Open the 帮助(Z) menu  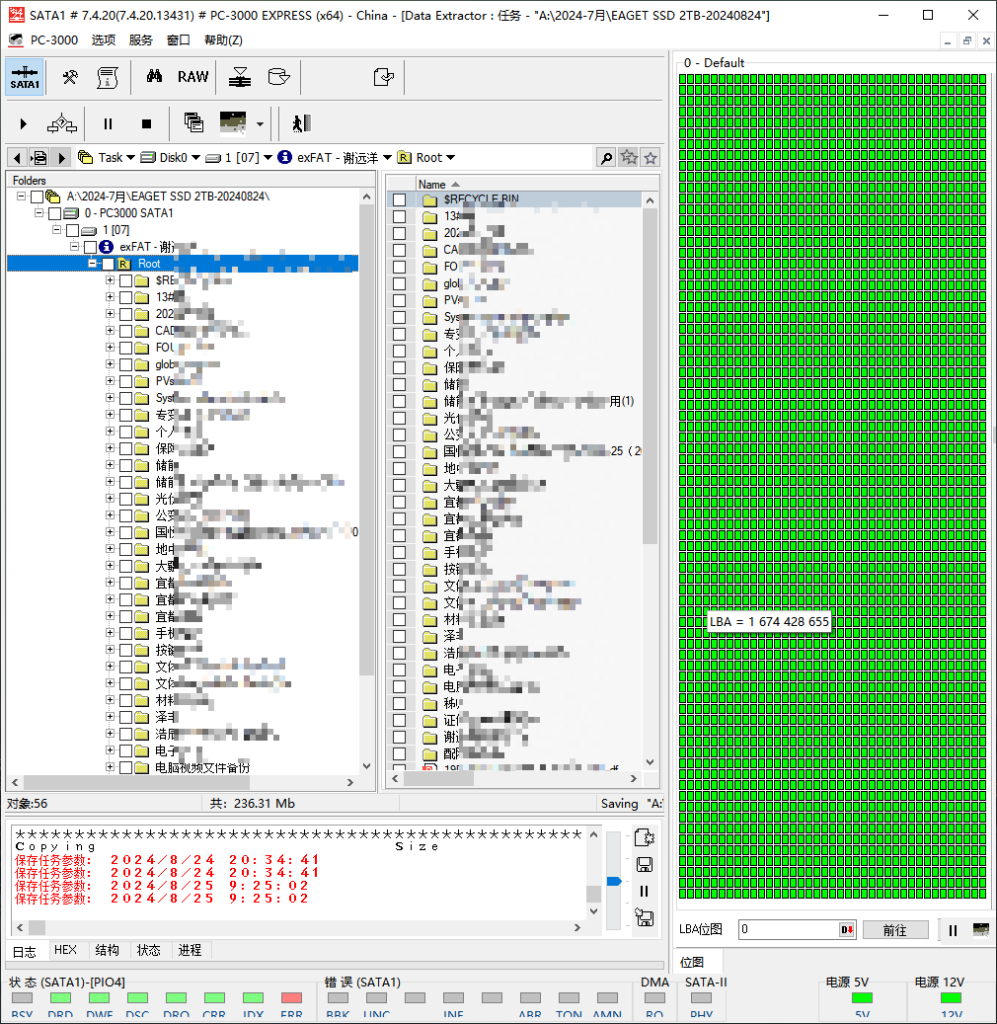(x=223, y=40)
